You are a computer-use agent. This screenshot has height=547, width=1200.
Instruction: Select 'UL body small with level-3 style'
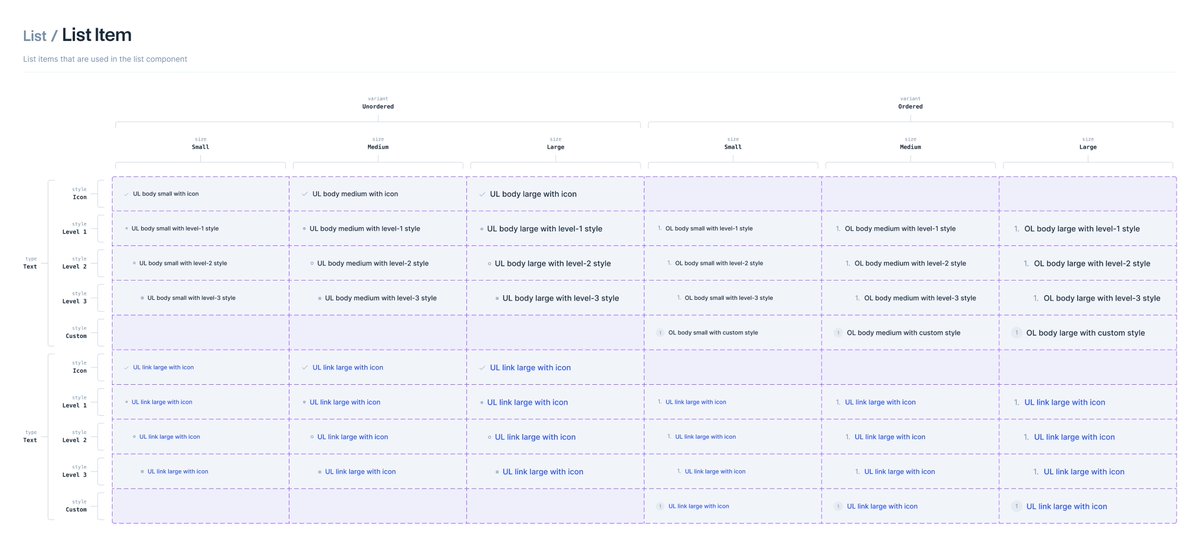(x=191, y=298)
